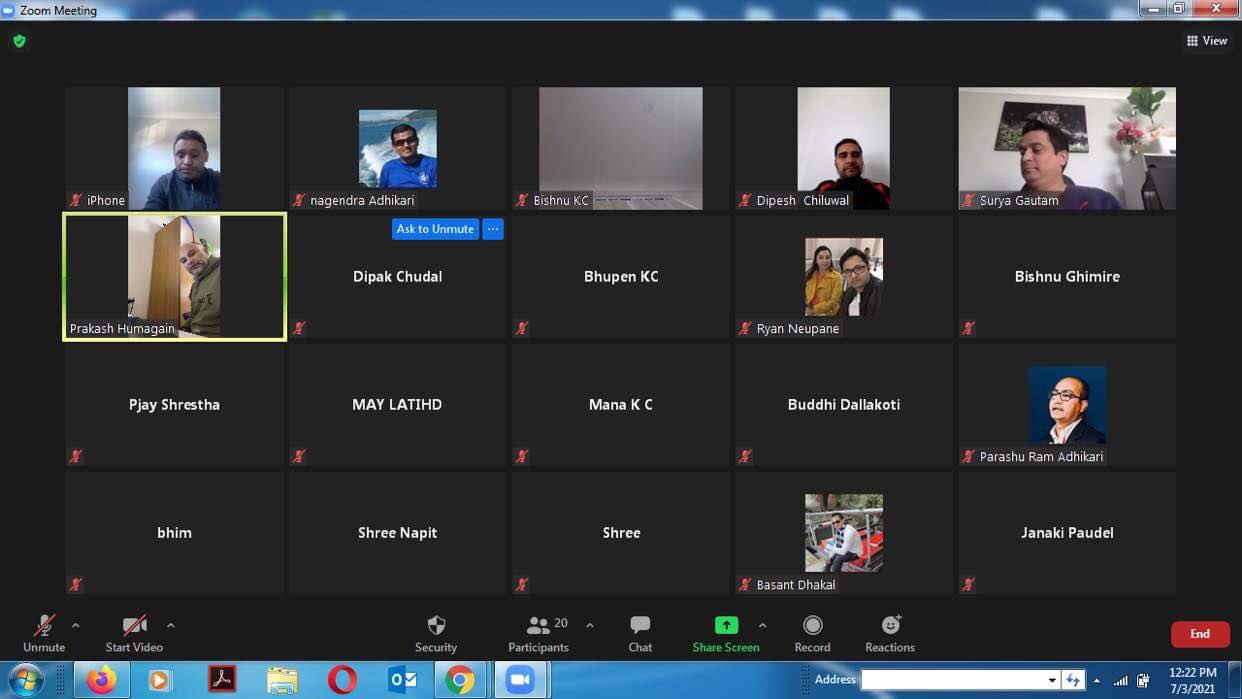Click the green encryption shield icon
The height and width of the screenshot is (699, 1242).
(x=19, y=41)
